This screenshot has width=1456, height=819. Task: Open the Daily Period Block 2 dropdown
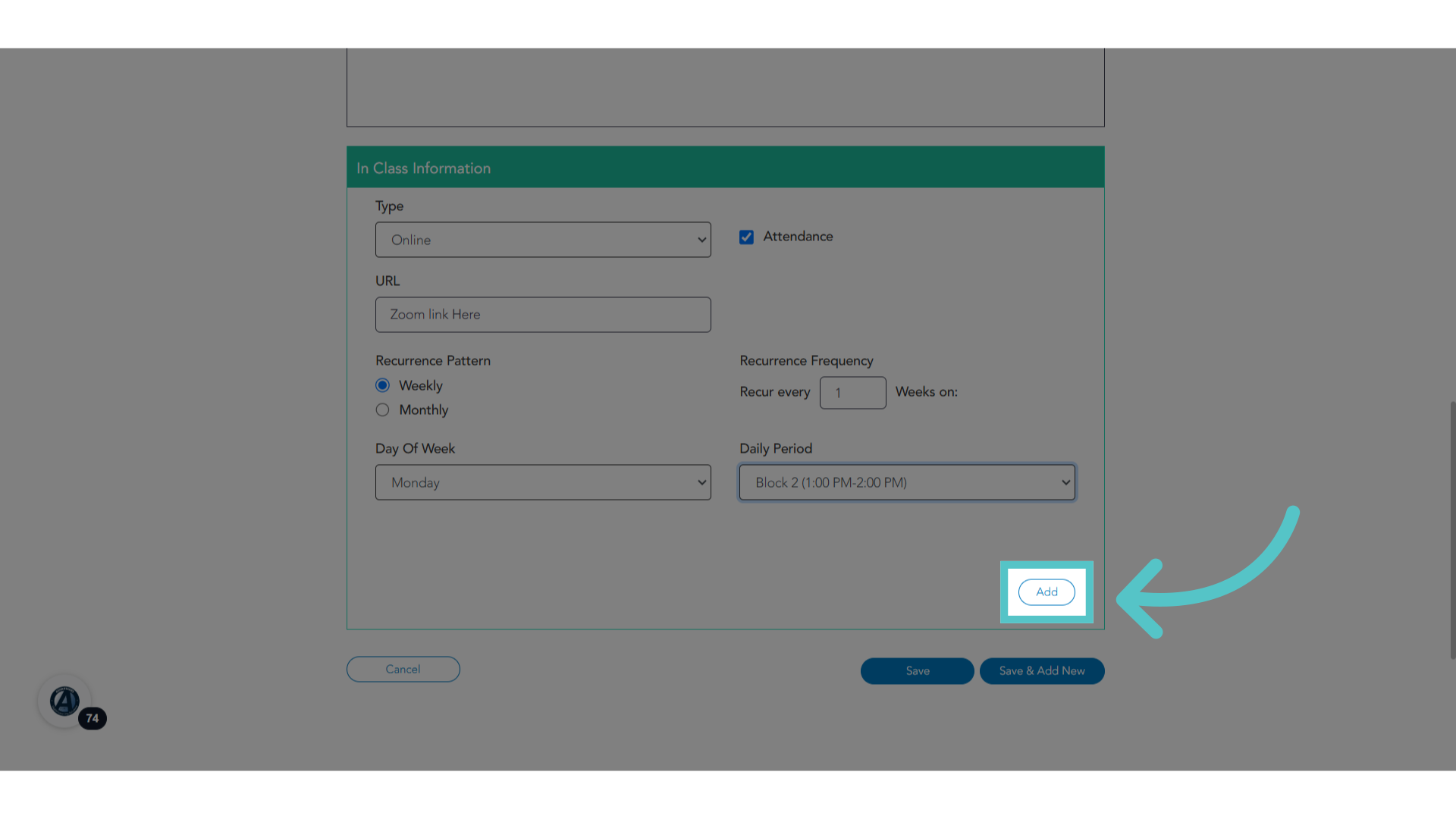pyautogui.click(x=907, y=482)
